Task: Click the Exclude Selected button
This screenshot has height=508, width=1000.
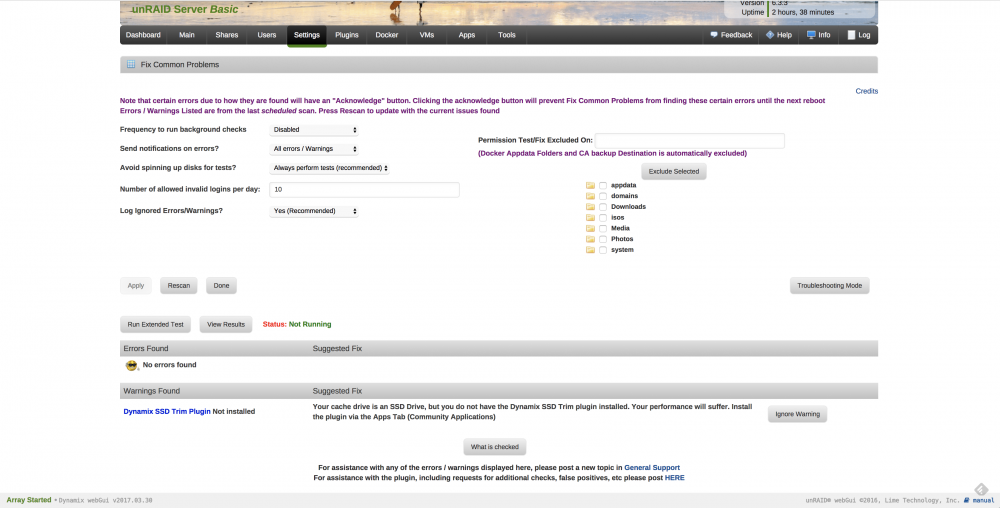Action: pyautogui.click(x=673, y=171)
